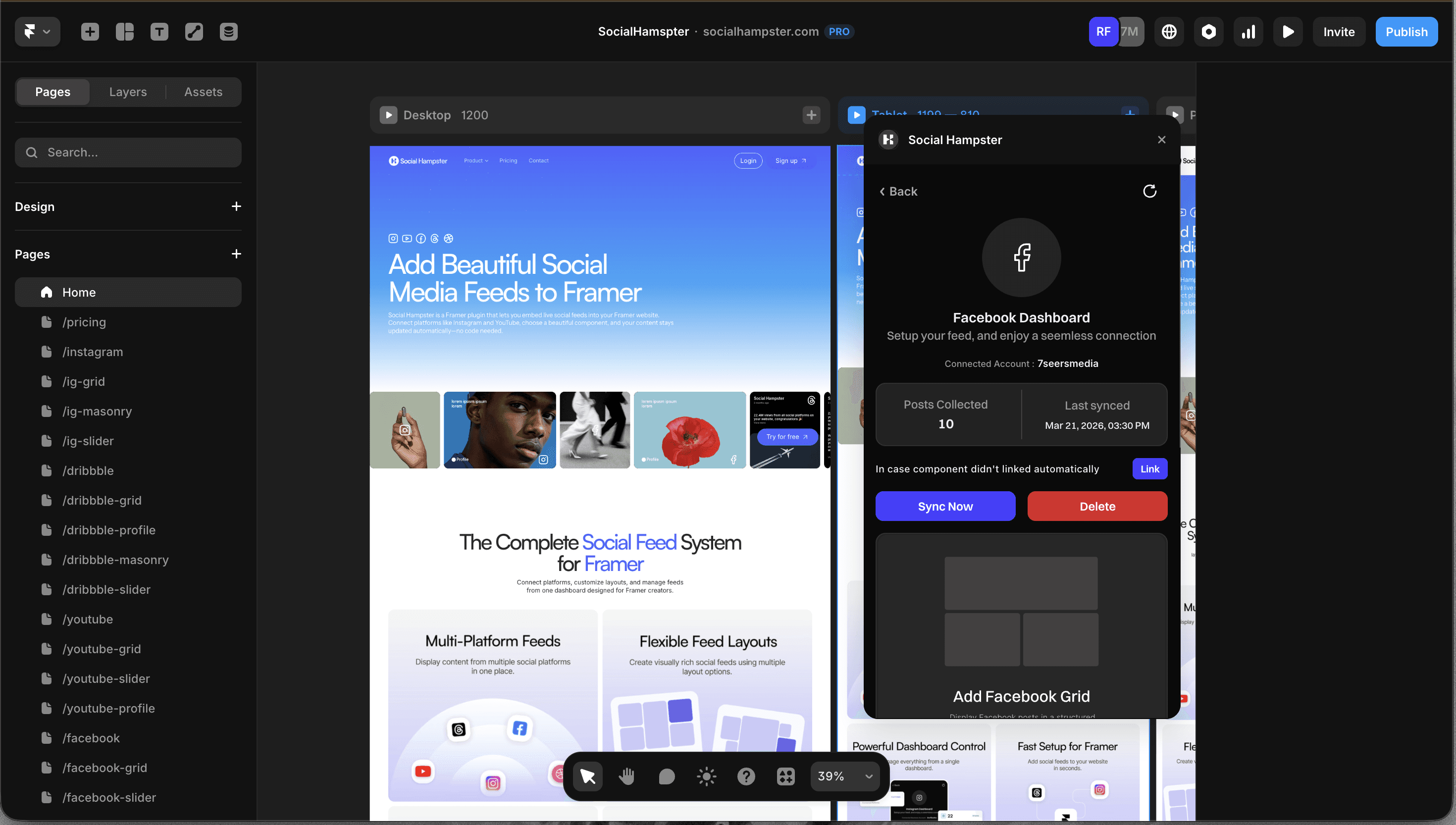
Task: Open the analytics bar chart icon
Action: 1248,32
